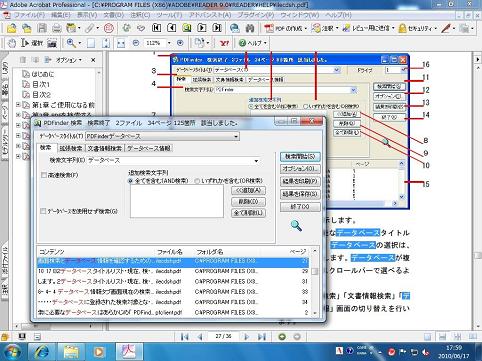Open データベースタイトル dropdown in PDFinder dialog
482x361 pixels.
[236, 136]
